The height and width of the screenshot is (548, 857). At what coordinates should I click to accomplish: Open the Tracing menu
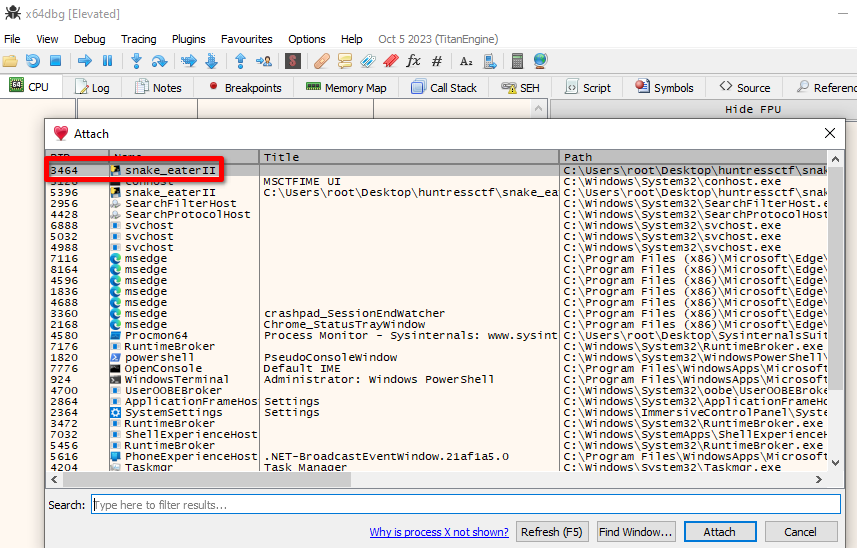(x=138, y=39)
